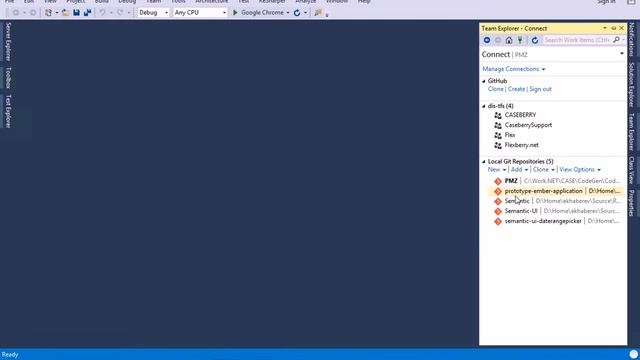This screenshot has width=640, height=360.
Task: Click the search magnifier in Team Explorer
Action: [x=616, y=40]
